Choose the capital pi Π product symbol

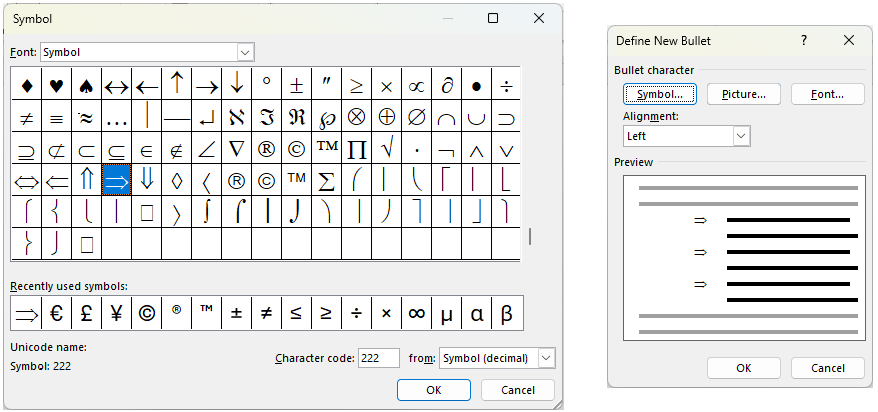356,148
